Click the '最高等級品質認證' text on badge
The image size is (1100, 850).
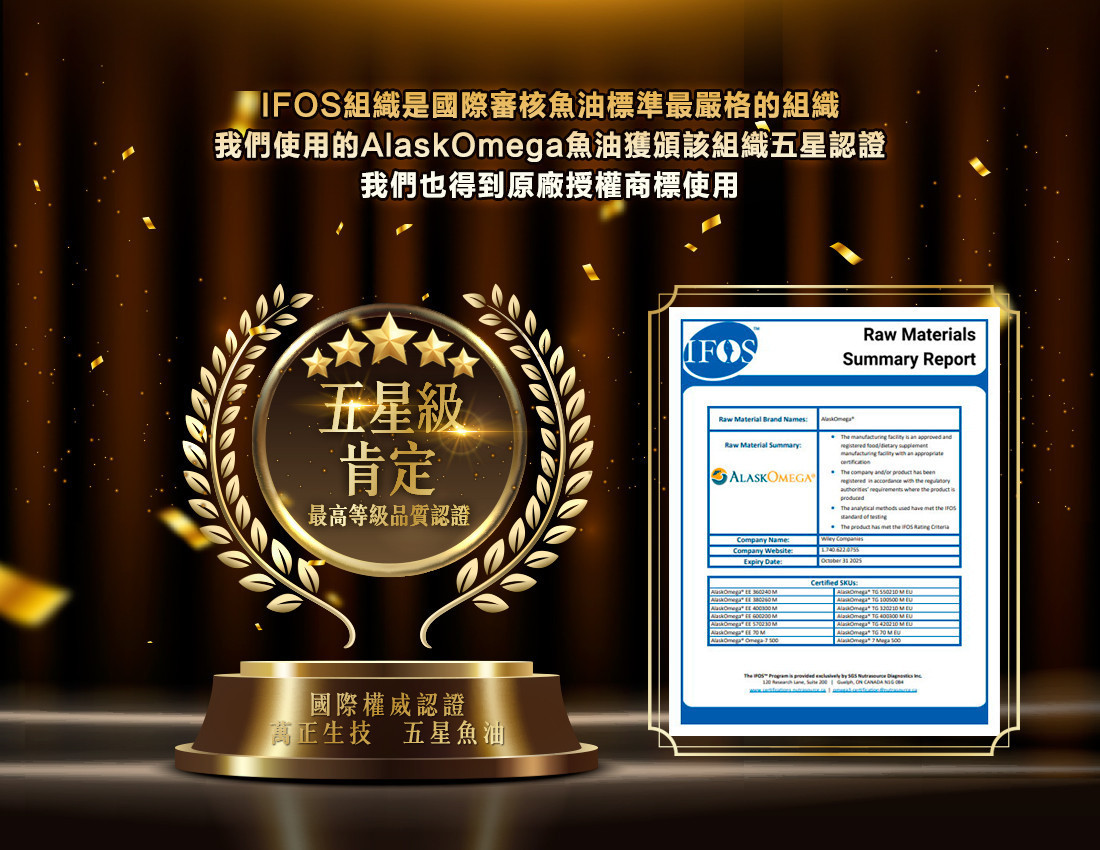tap(389, 515)
